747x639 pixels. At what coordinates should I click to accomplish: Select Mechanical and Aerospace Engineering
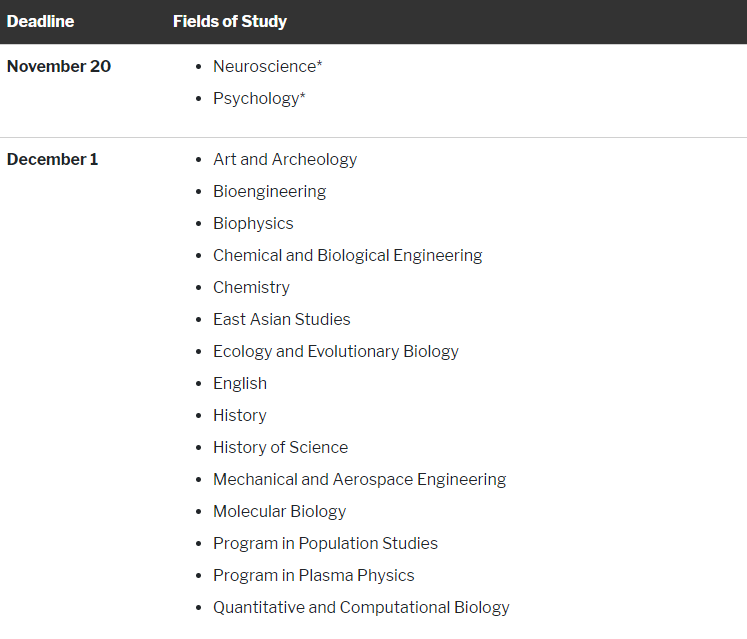(359, 479)
